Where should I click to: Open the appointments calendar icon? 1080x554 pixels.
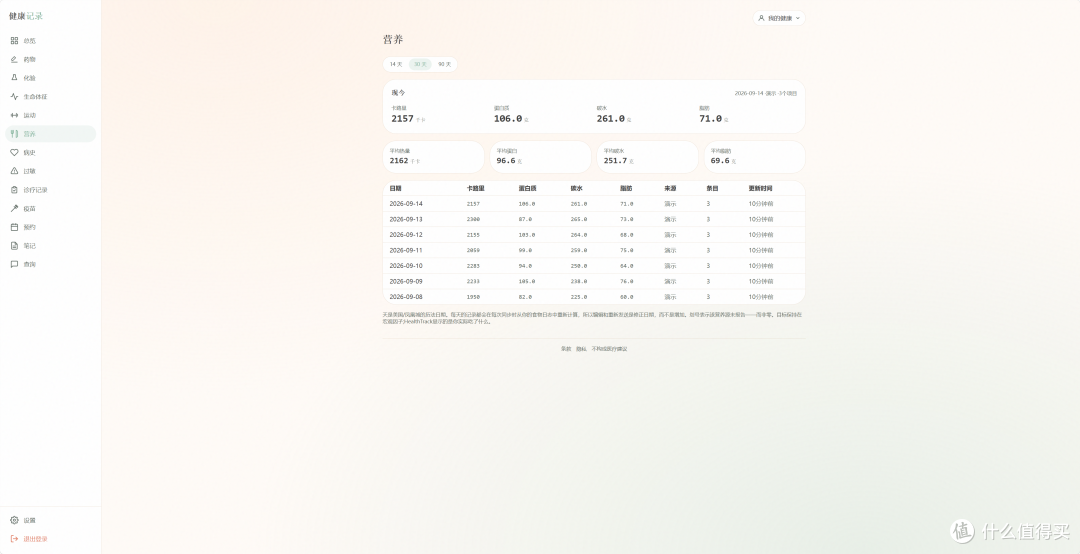click(14, 227)
